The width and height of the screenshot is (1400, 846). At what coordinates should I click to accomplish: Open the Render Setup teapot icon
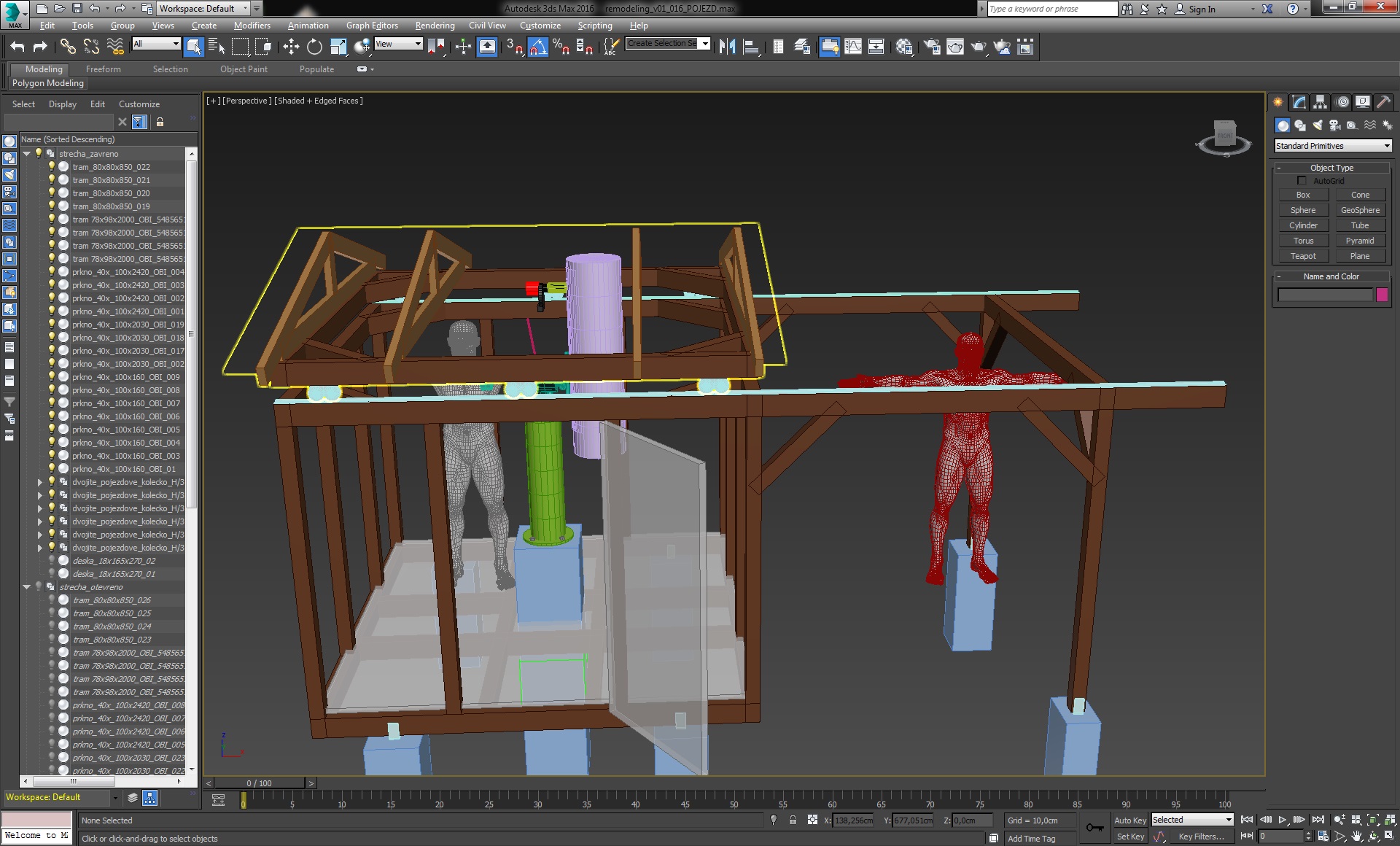click(932, 47)
